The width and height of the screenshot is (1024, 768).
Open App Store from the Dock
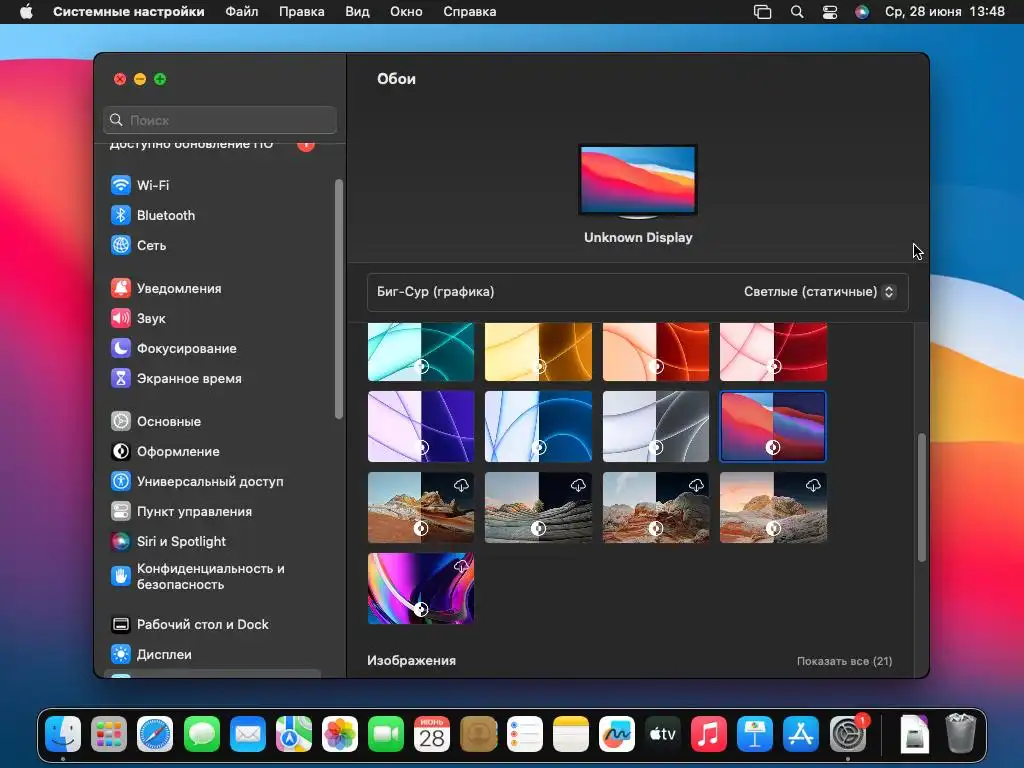coord(801,734)
